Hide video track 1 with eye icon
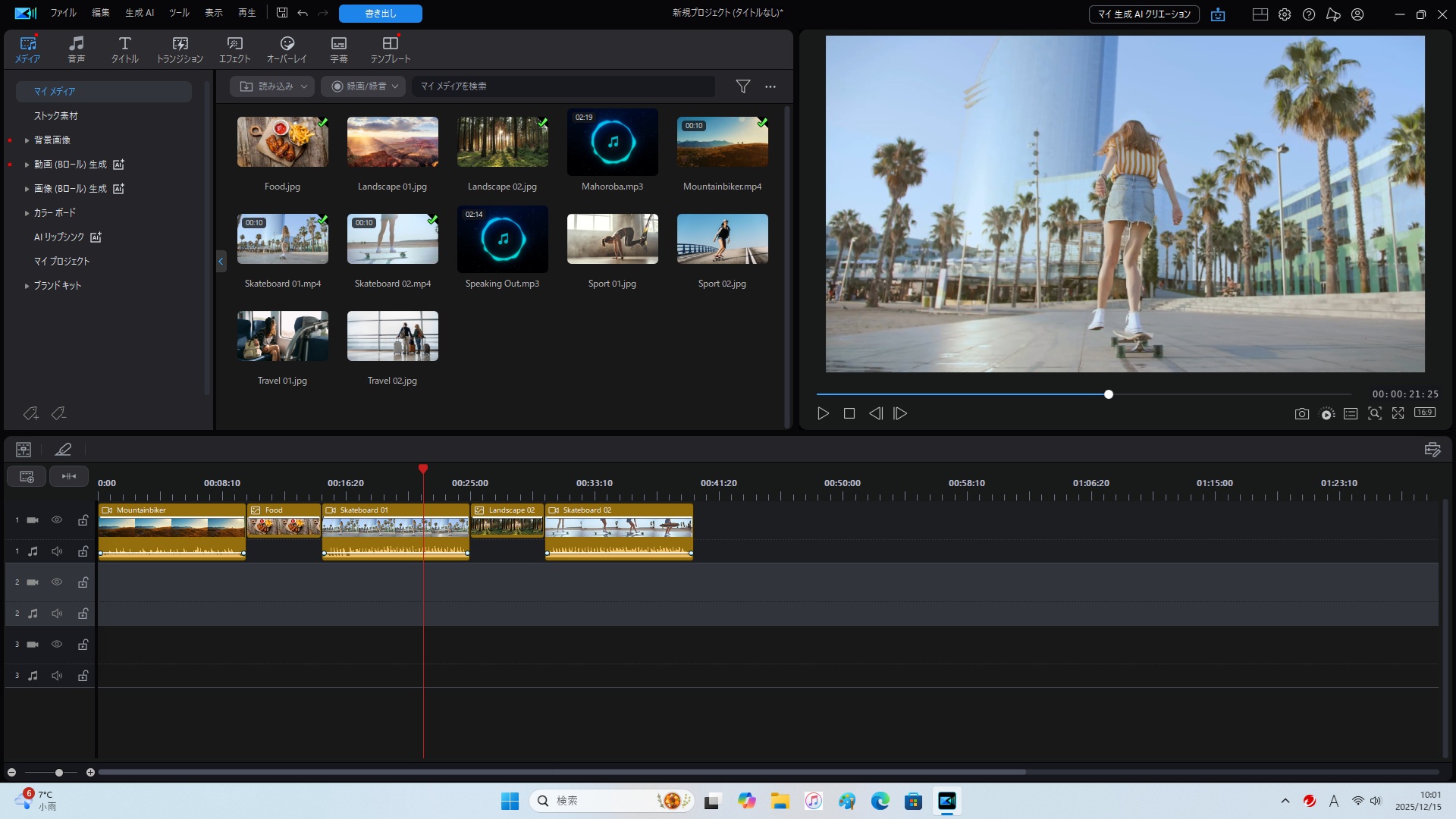1456x819 pixels. click(57, 520)
